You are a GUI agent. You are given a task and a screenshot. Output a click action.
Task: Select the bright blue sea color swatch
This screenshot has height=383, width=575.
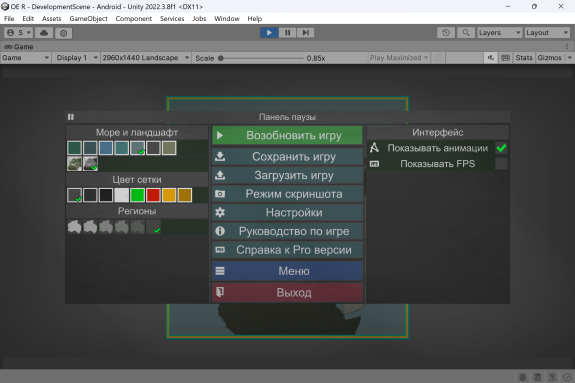(106, 148)
